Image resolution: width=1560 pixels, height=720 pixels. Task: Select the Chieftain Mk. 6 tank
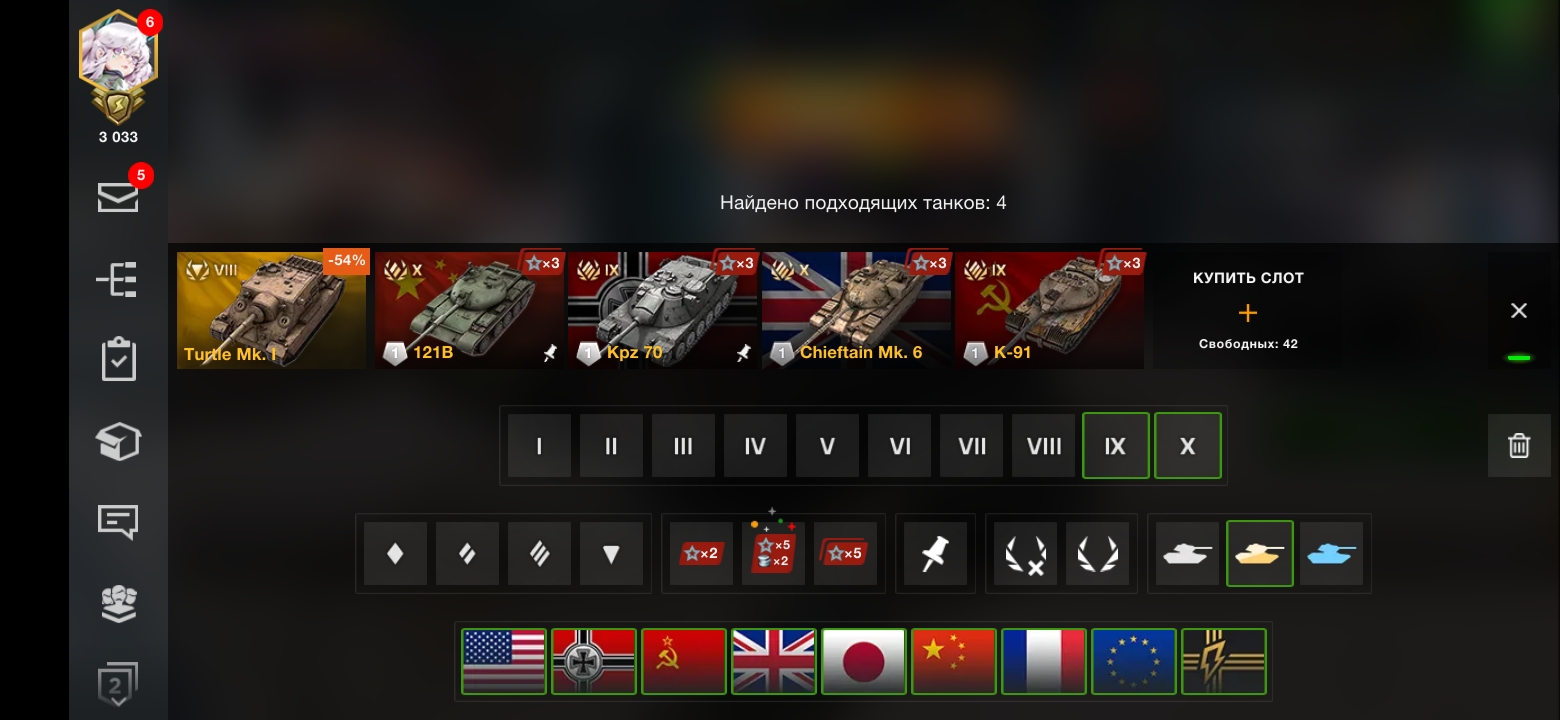point(856,310)
